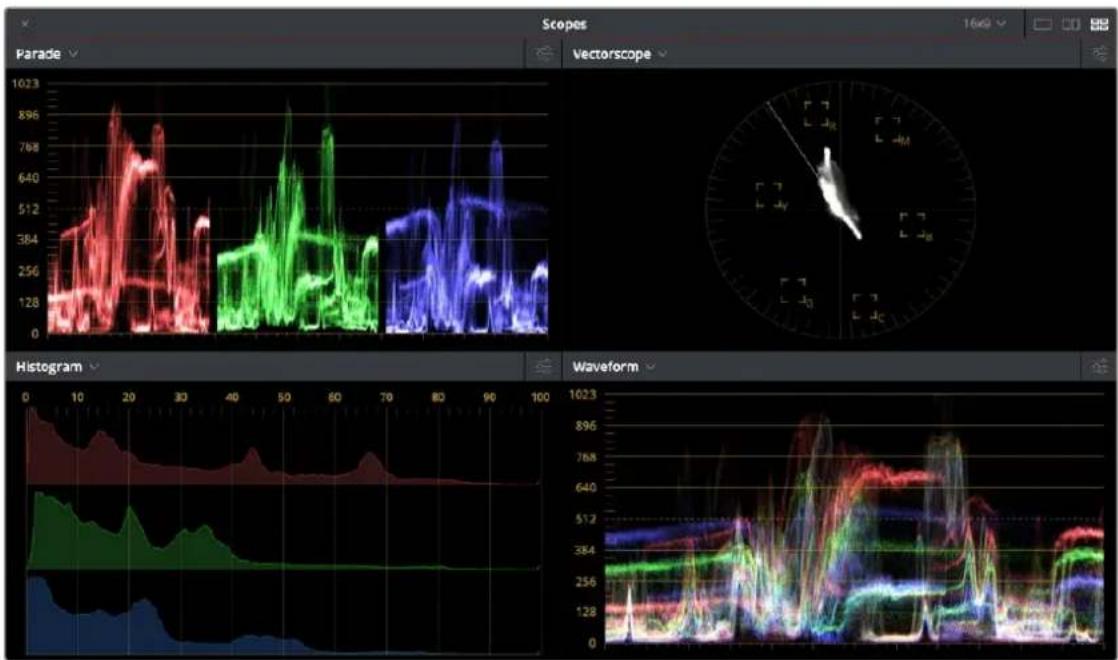Open the 16x9 aspect ratio dropdown
Screen dimensions: 1118x660
point(985,24)
